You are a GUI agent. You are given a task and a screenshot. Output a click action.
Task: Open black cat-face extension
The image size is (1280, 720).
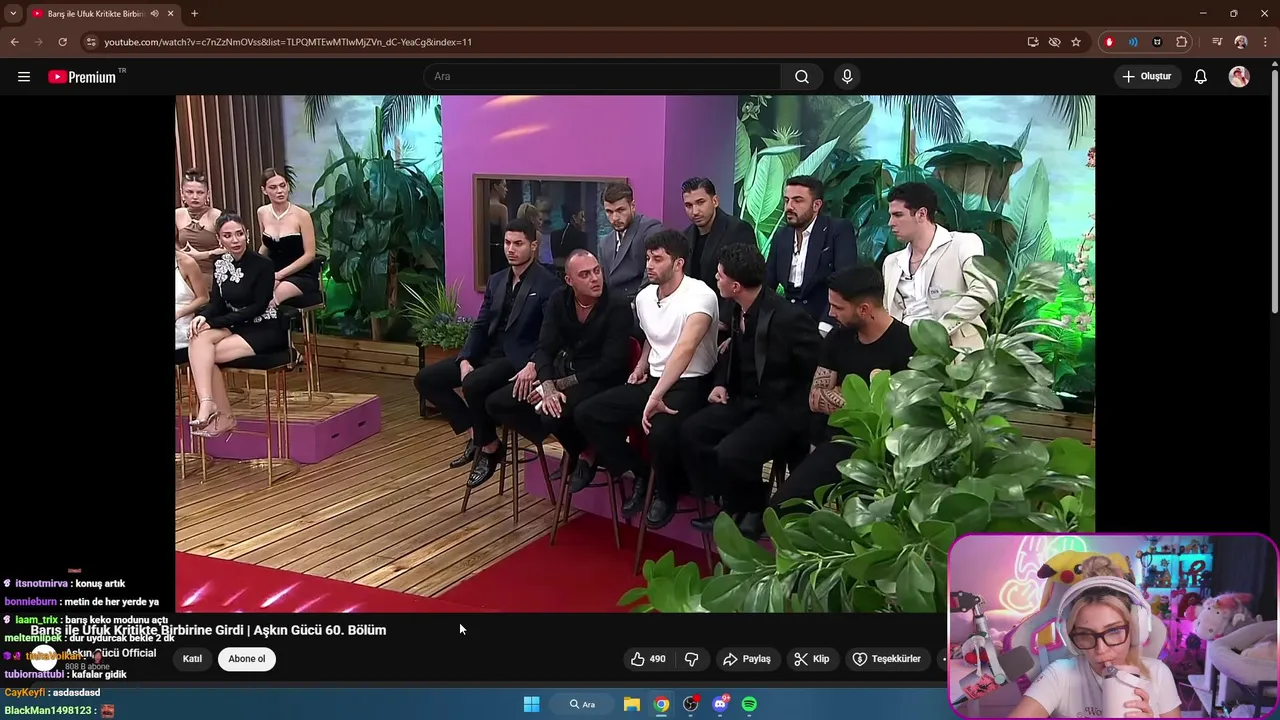1157,42
